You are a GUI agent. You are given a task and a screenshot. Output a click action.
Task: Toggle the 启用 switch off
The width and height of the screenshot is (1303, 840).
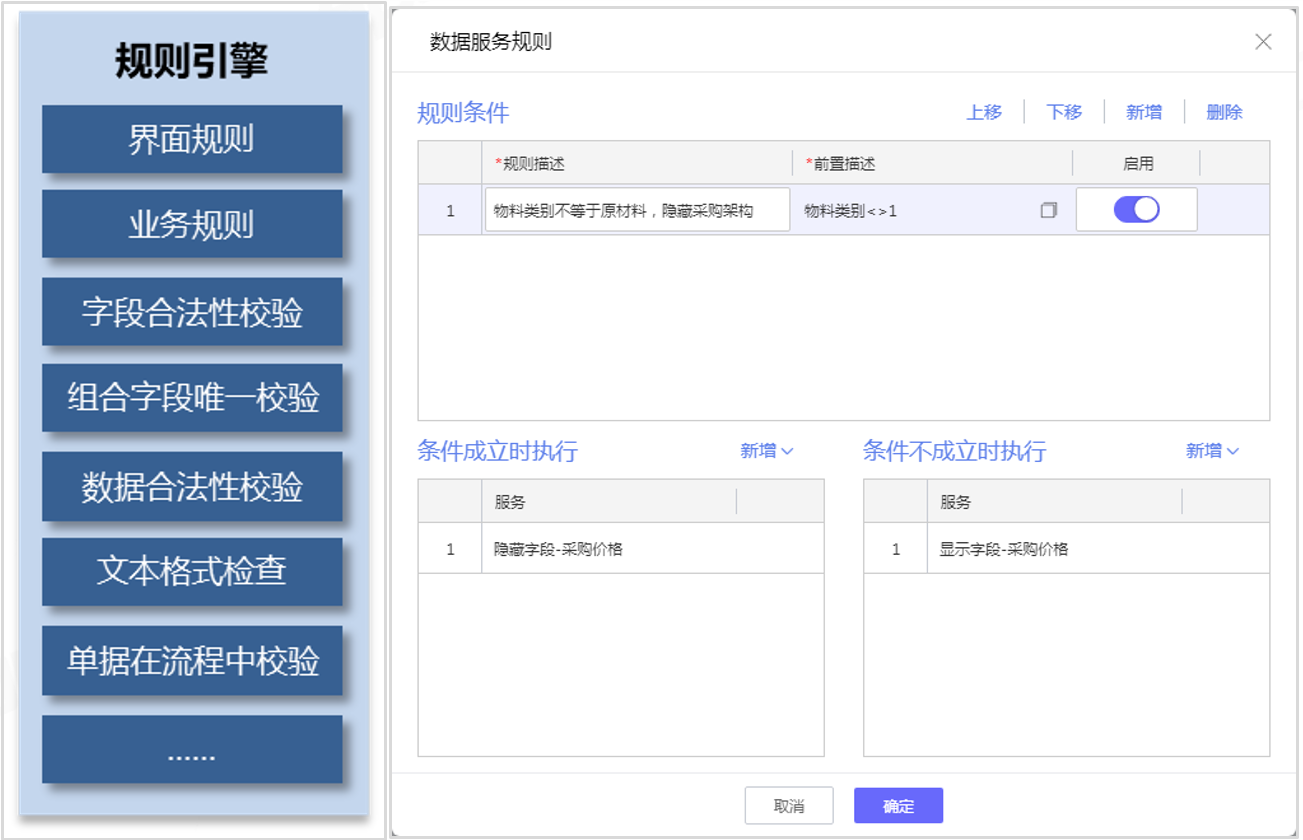tap(1136, 210)
